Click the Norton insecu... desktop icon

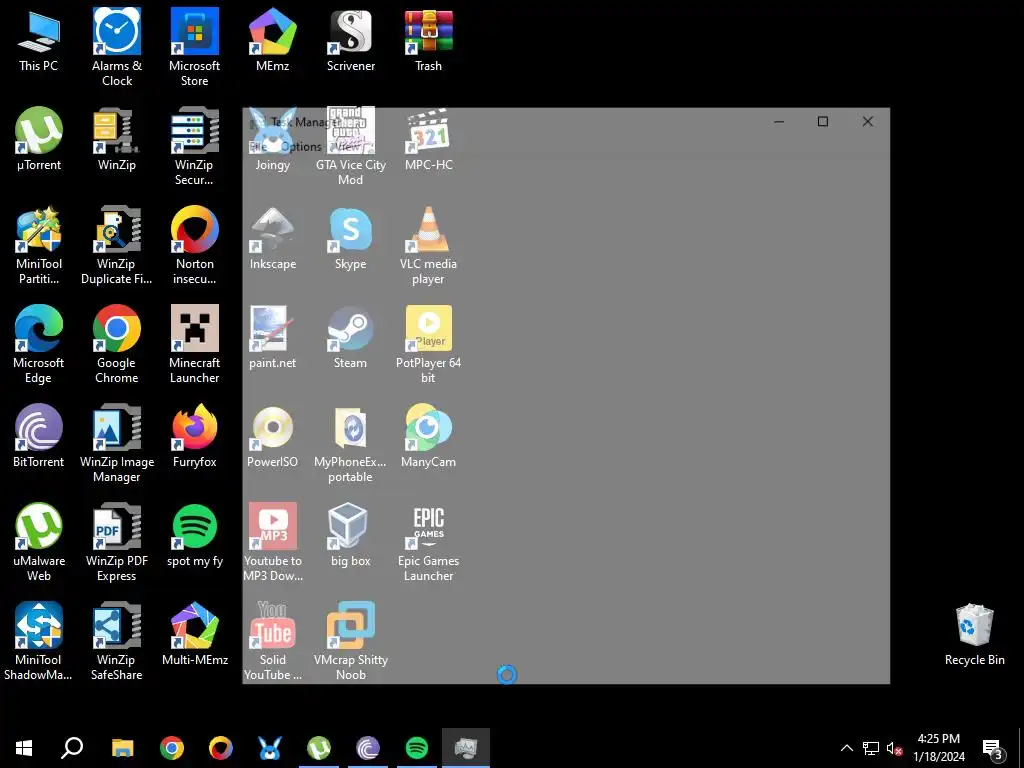pyautogui.click(x=195, y=246)
